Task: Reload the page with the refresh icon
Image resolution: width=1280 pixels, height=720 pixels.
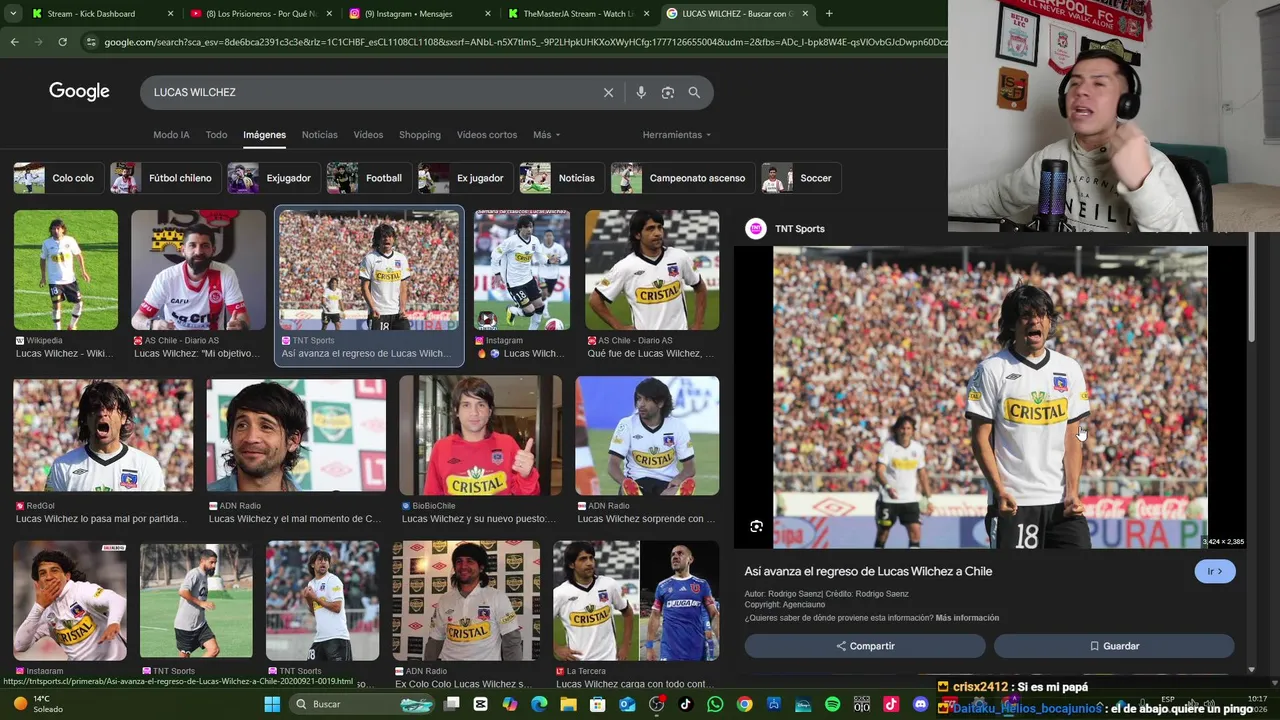Action: [x=62, y=42]
